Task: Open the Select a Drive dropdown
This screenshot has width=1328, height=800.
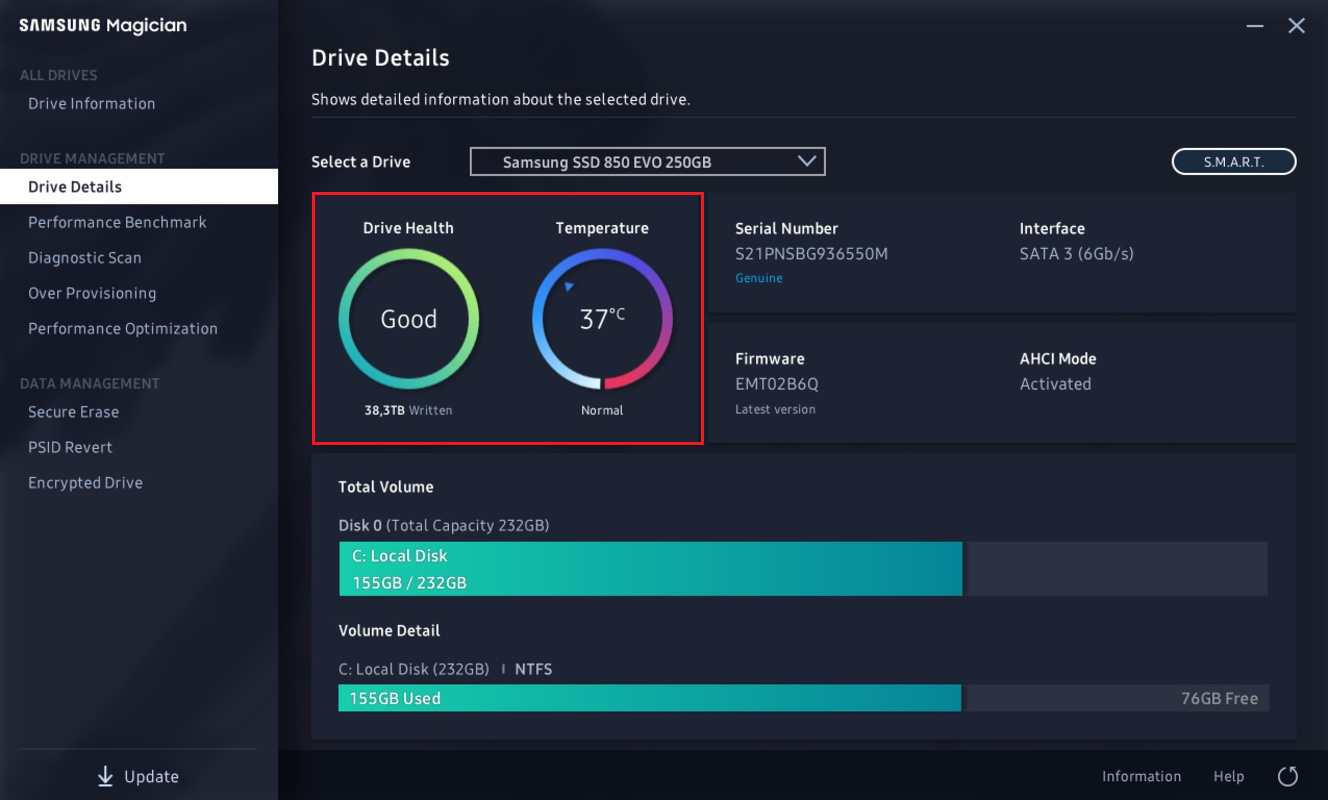Action: (647, 161)
